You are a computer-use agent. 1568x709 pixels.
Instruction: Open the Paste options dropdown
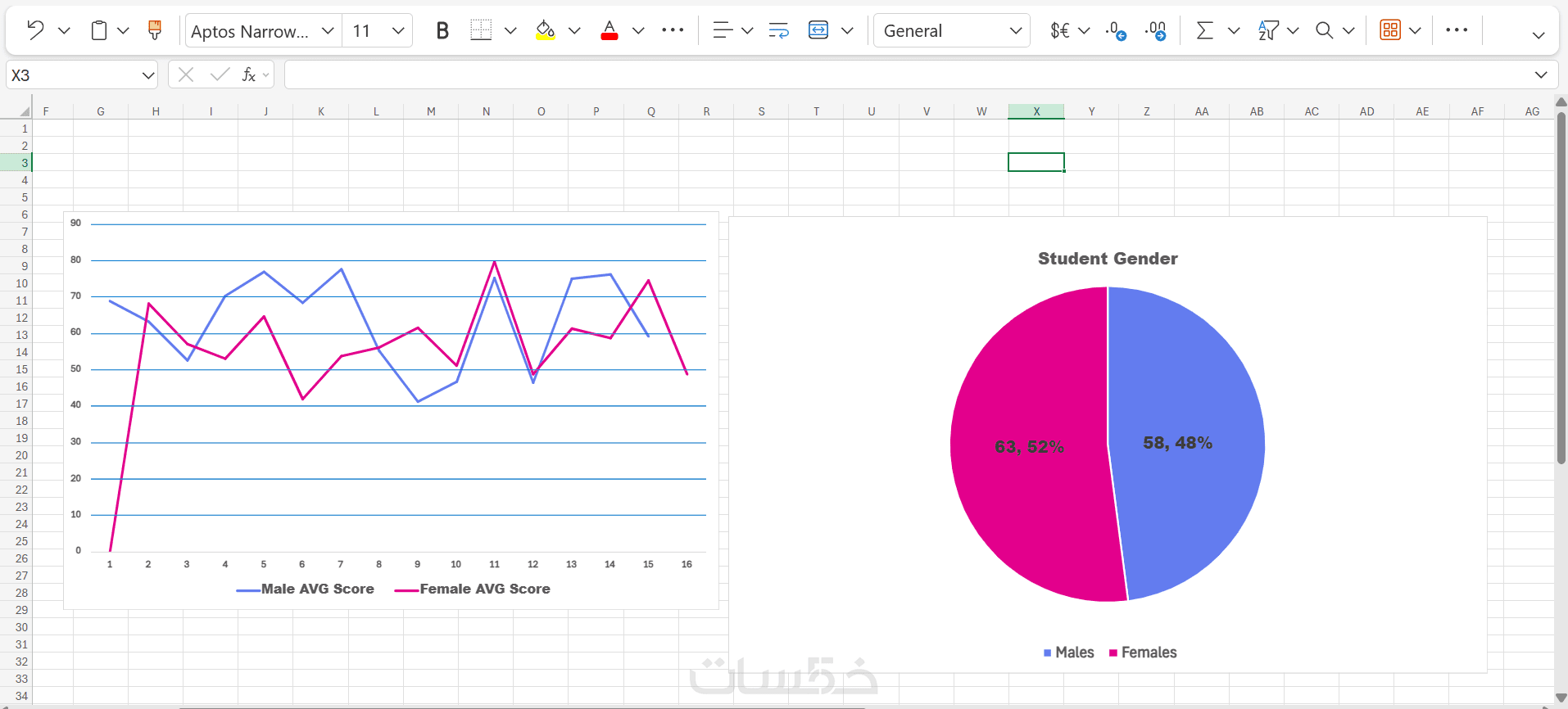(x=123, y=30)
